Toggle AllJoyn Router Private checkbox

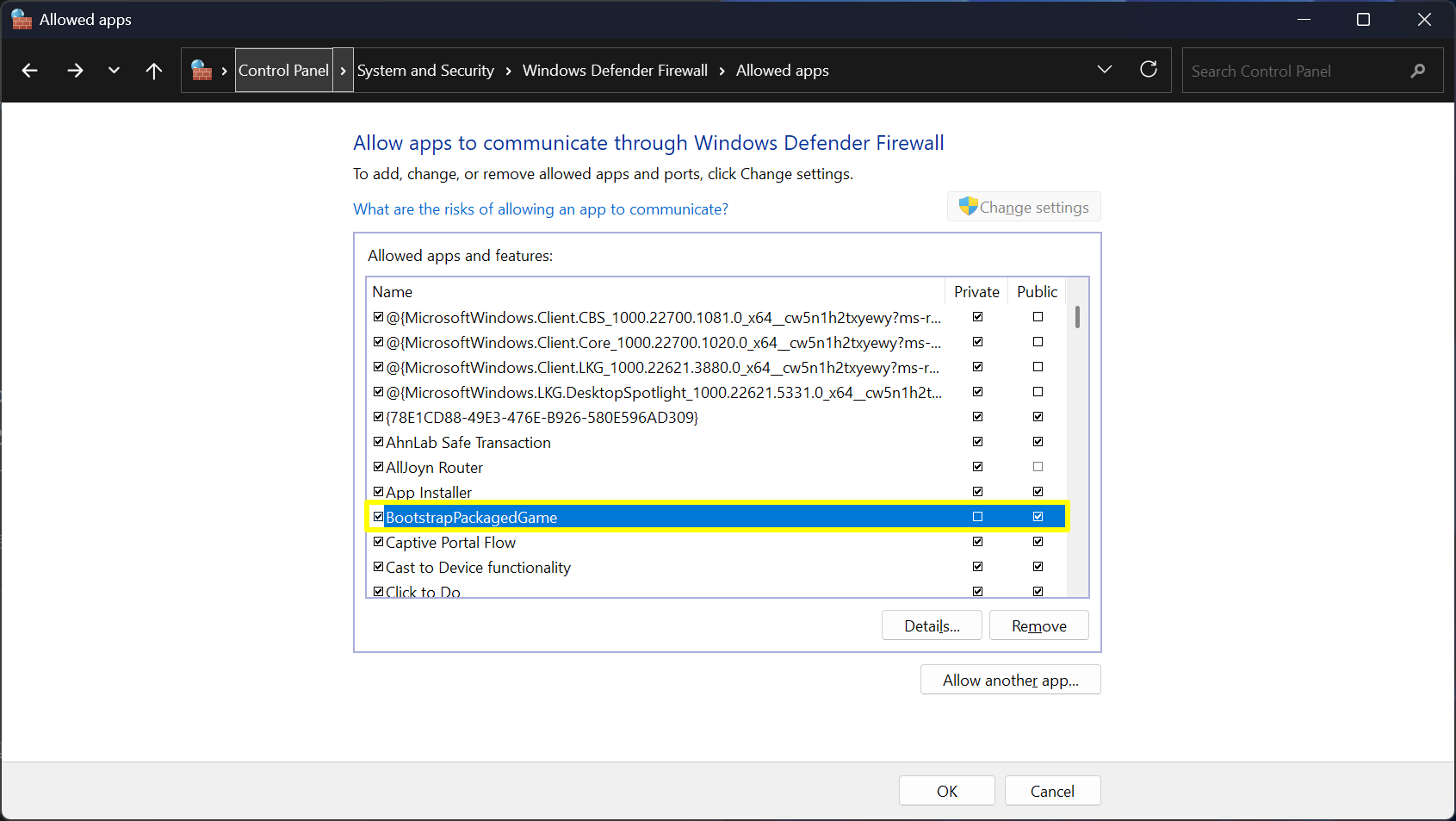[x=977, y=467]
